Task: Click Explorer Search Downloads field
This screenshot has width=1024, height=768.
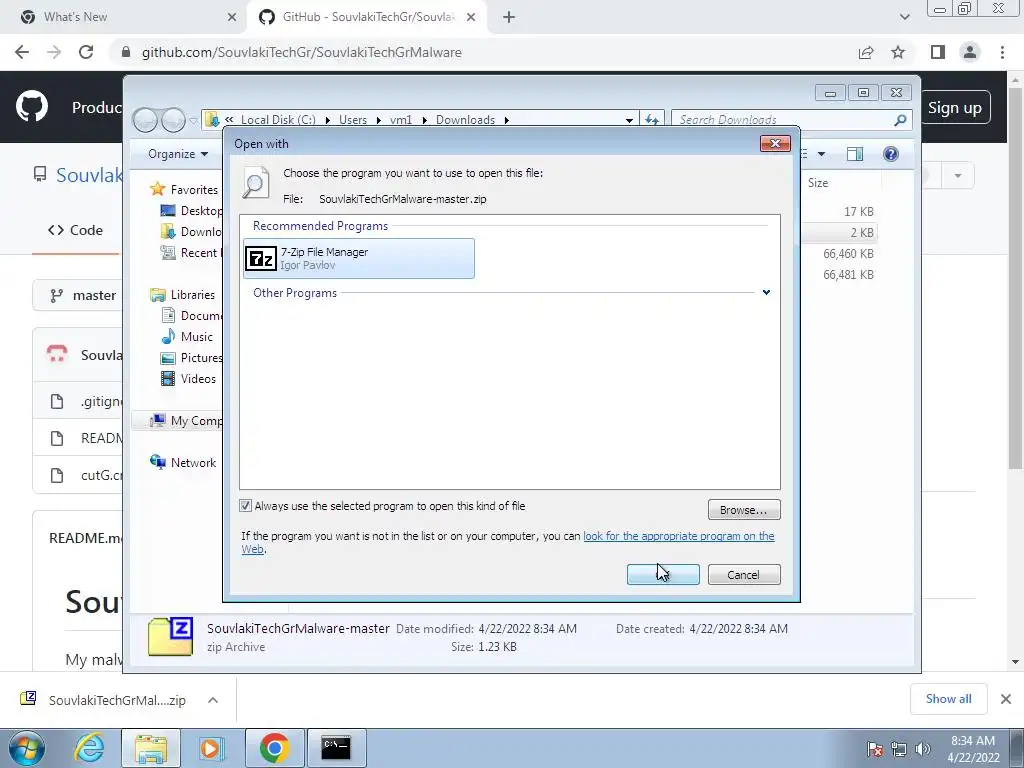Action: point(784,120)
